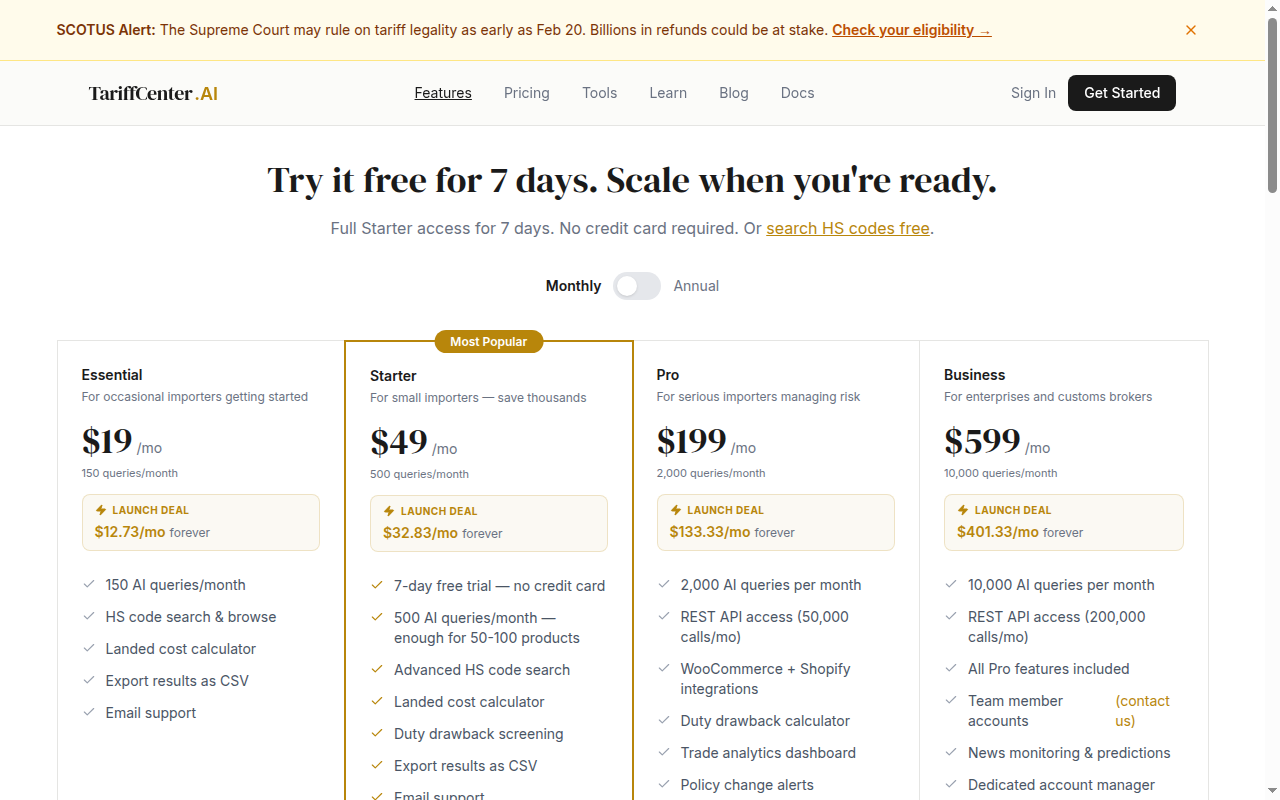Go to the Pricing section
Image resolution: width=1280 pixels, height=800 pixels.
click(x=527, y=92)
